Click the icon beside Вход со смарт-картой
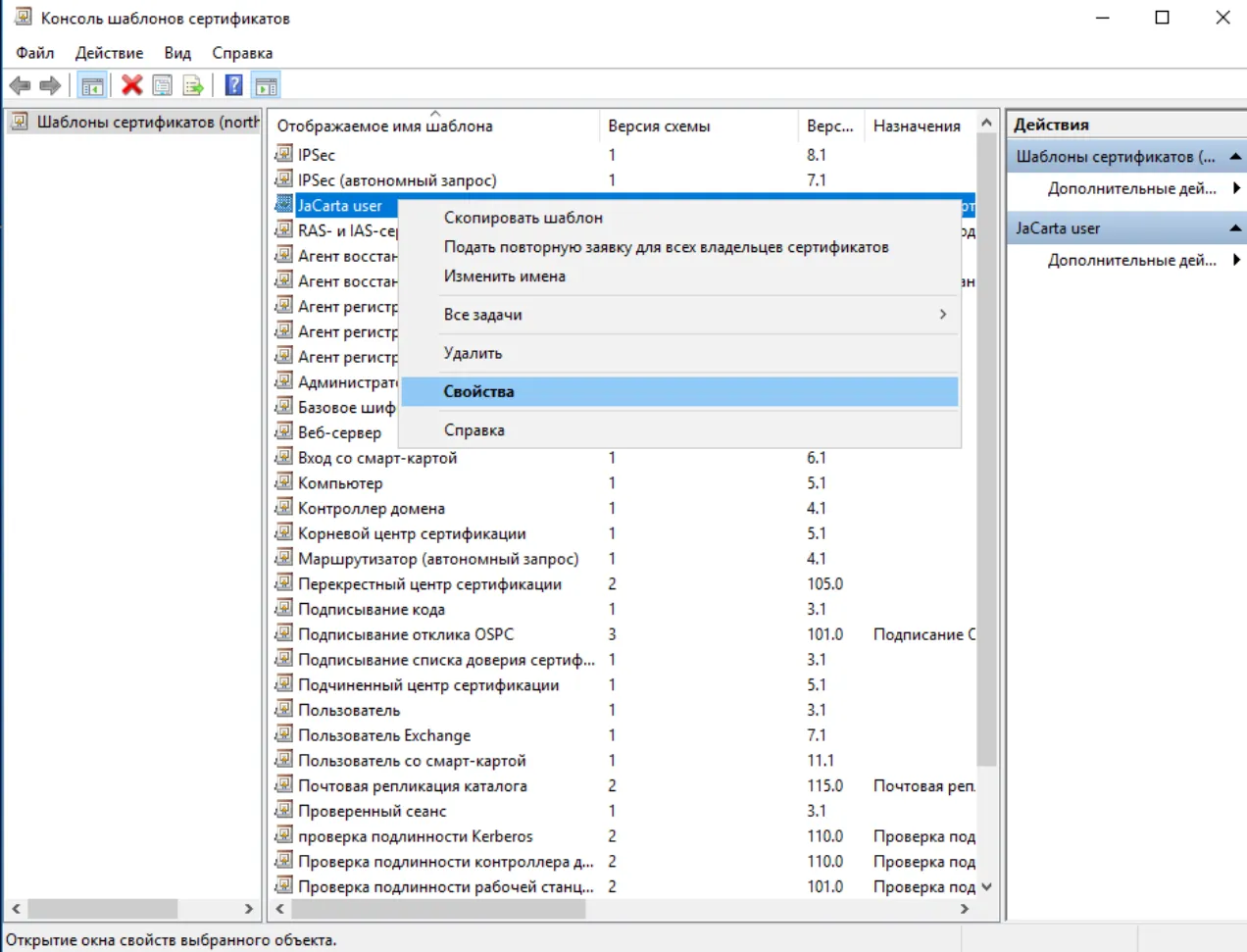 tap(284, 457)
